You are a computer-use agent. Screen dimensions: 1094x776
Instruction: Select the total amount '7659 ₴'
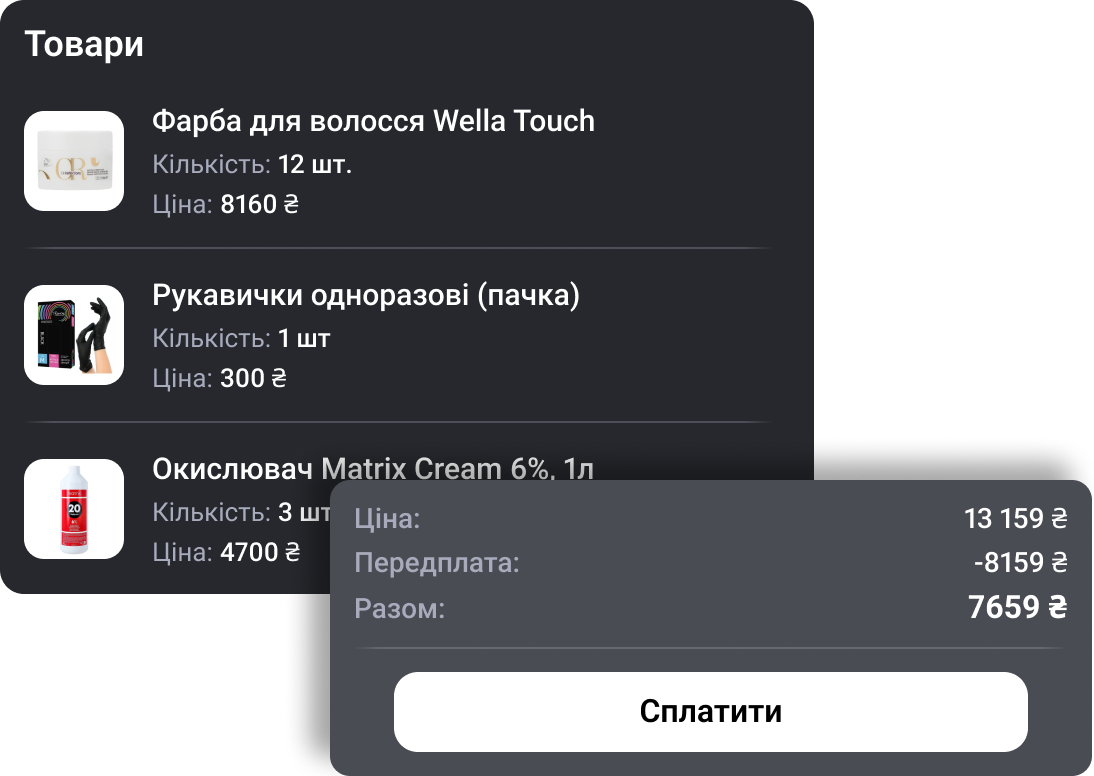coord(1011,607)
